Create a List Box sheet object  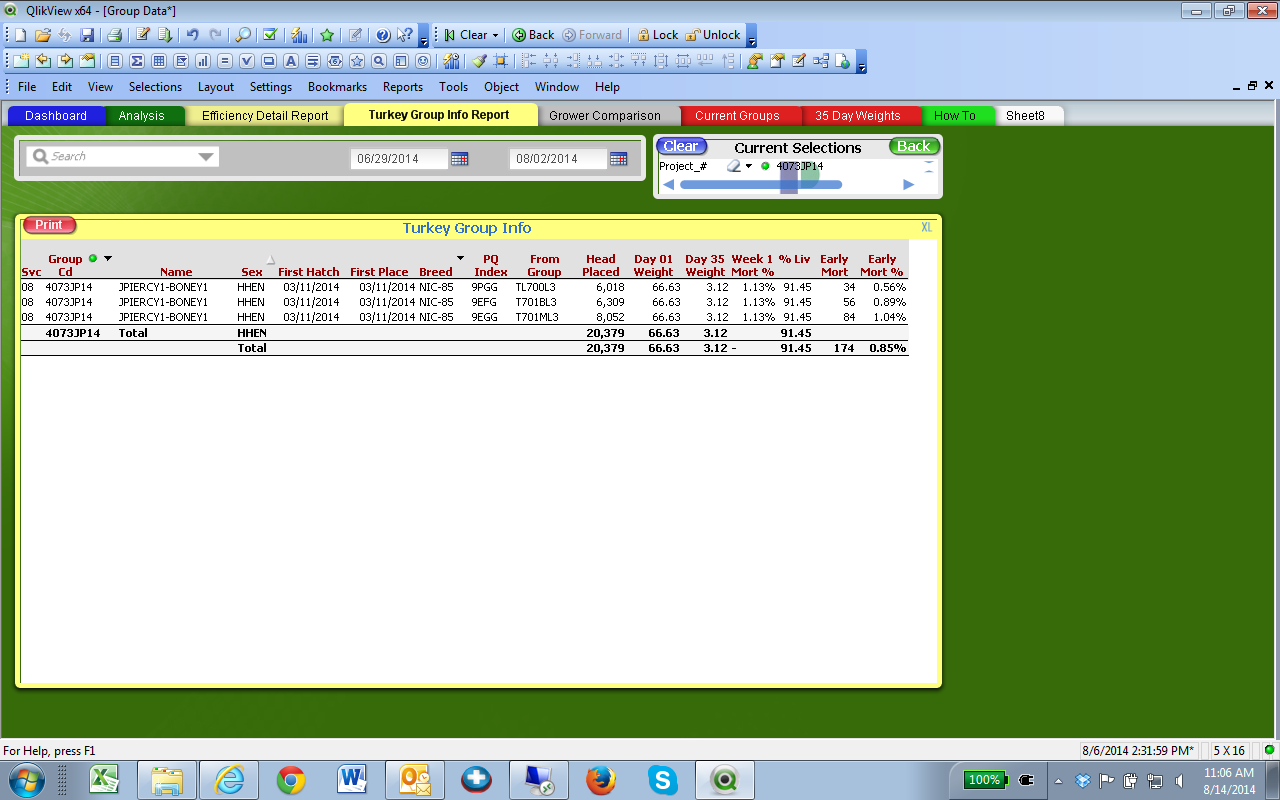pyautogui.click(x=115, y=61)
